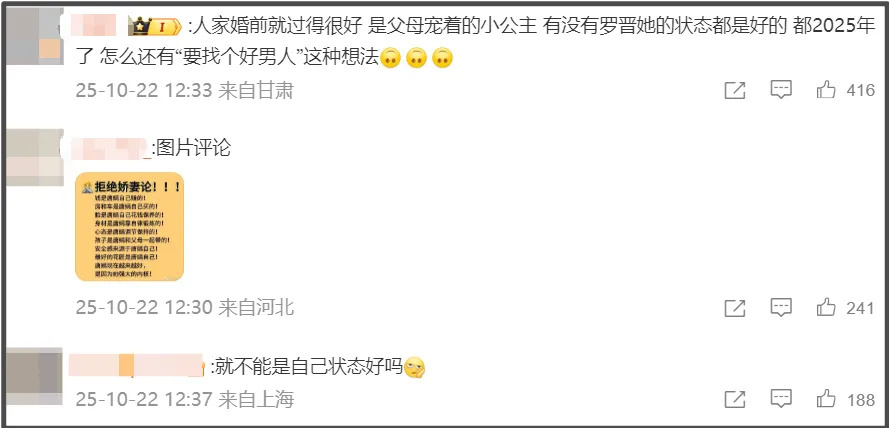Open first commenter's blurred username link
889x428 pixels.
(95, 26)
